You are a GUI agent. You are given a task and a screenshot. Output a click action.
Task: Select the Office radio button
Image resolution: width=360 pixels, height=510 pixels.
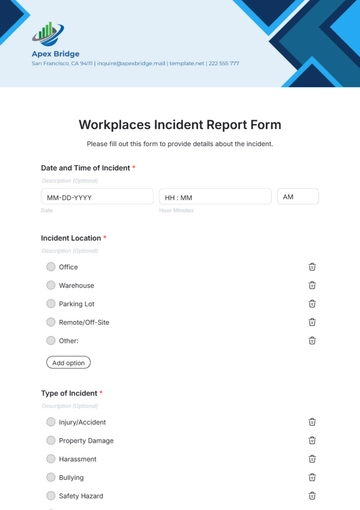tap(51, 267)
